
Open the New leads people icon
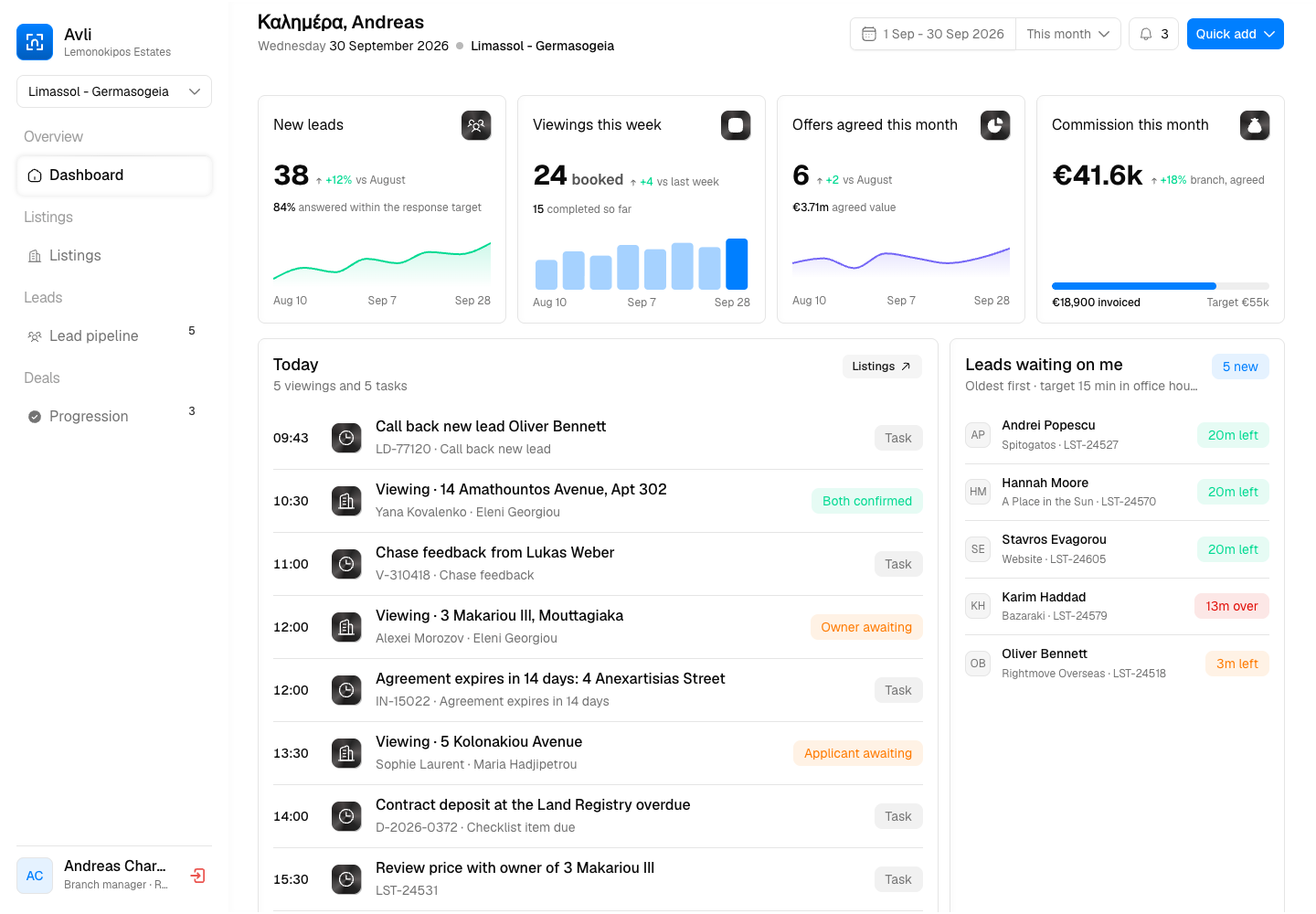[476, 125]
